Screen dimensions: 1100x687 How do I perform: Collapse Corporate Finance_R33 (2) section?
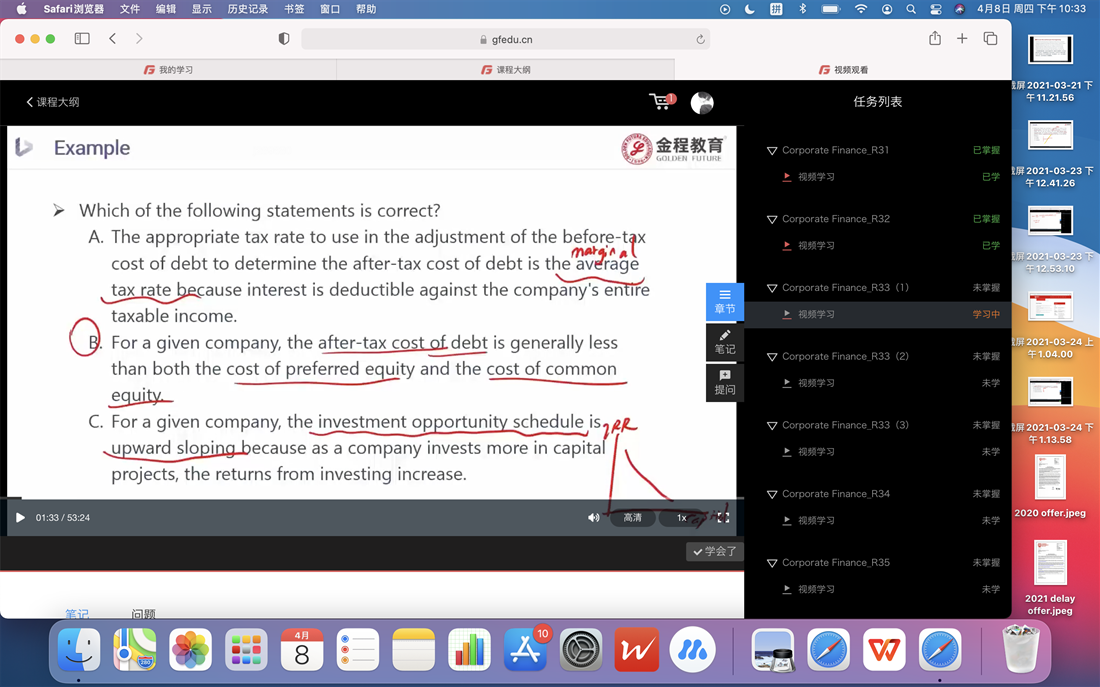tap(772, 357)
